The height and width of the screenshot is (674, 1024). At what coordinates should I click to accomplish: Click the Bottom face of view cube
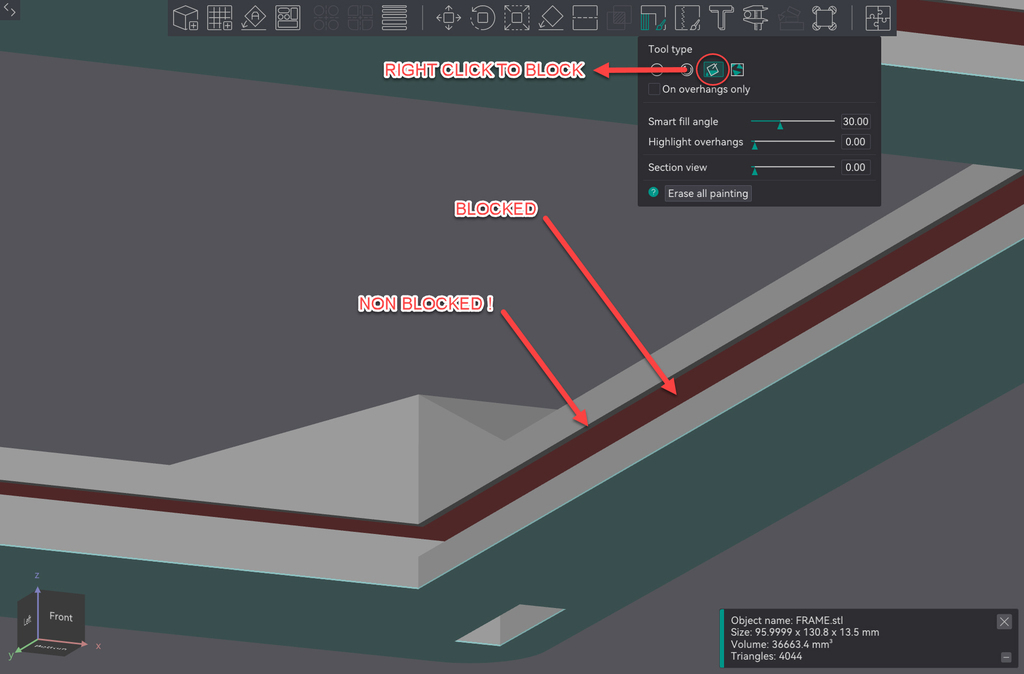pos(51,648)
